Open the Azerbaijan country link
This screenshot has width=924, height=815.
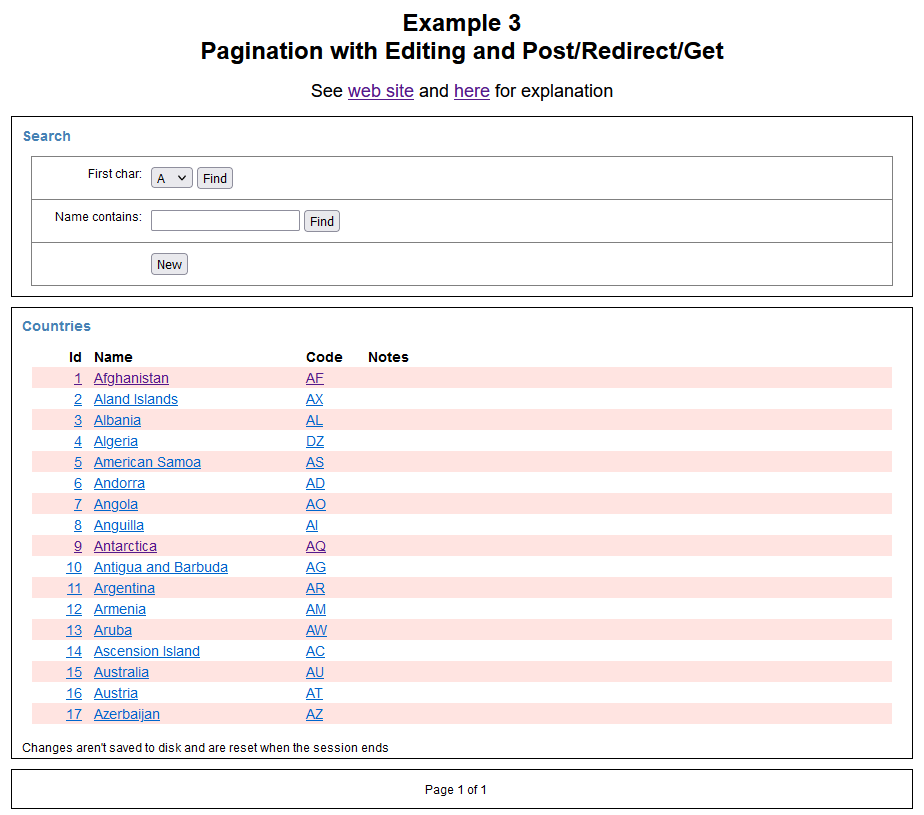tap(126, 714)
